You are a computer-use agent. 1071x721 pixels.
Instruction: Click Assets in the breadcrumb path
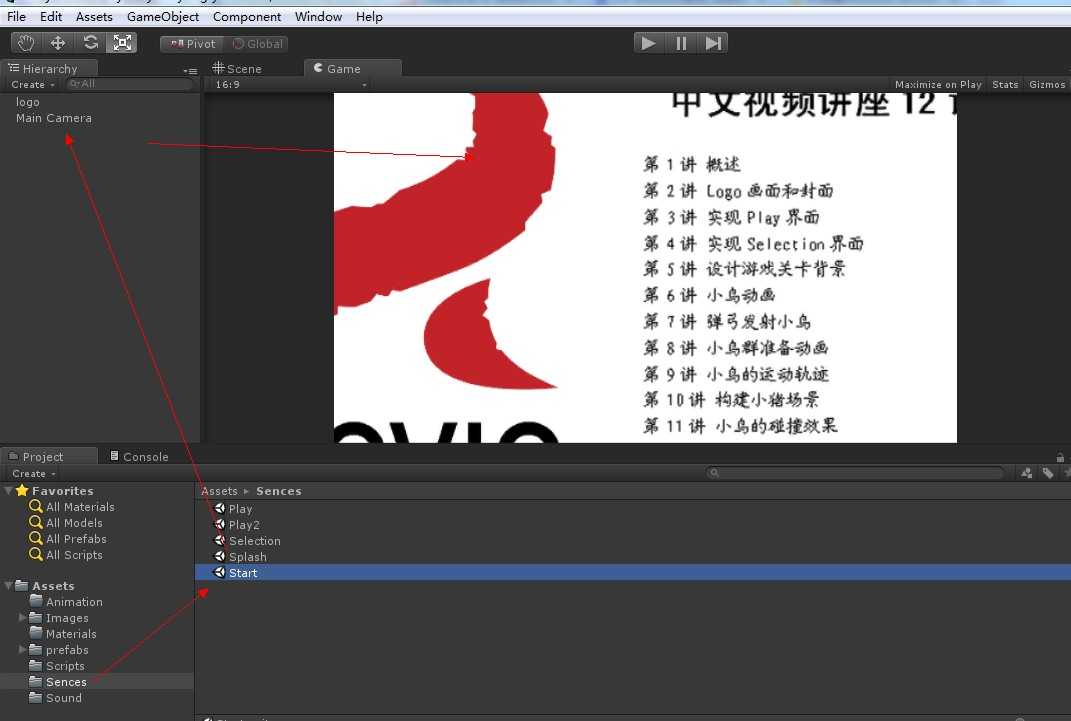(x=219, y=491)
